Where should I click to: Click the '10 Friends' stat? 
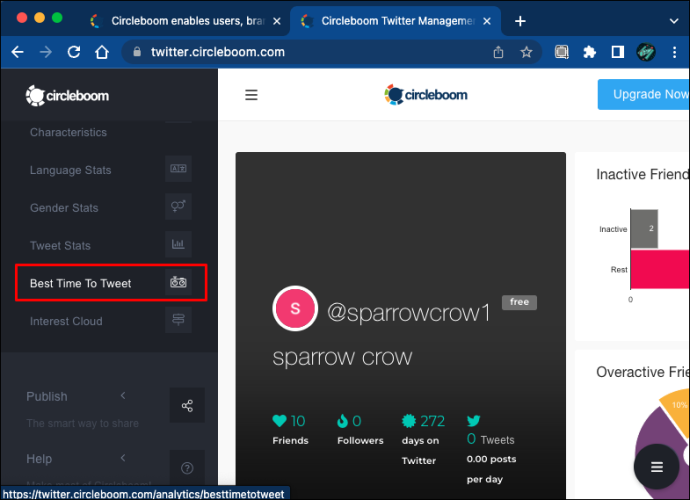290,430
